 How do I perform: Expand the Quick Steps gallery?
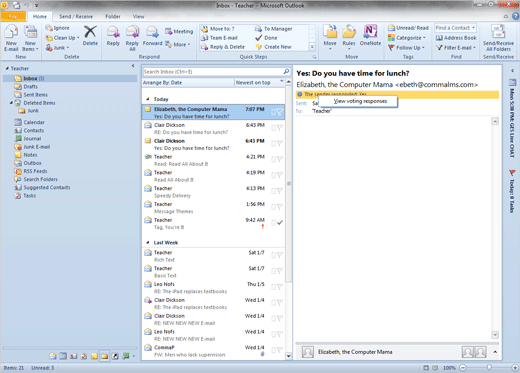coord(312,47)
